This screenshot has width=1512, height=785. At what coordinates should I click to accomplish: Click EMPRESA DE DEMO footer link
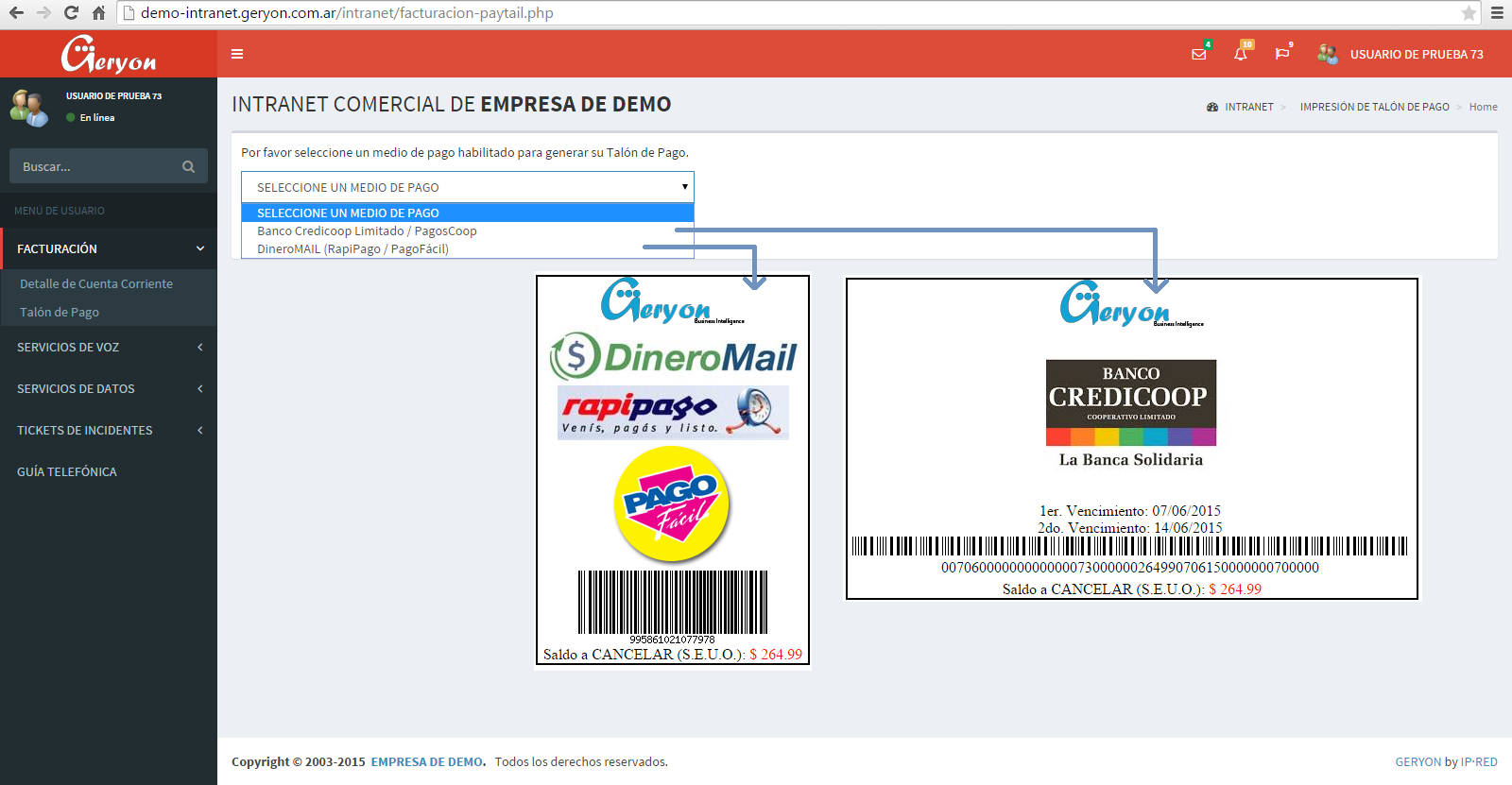(427, 761)
